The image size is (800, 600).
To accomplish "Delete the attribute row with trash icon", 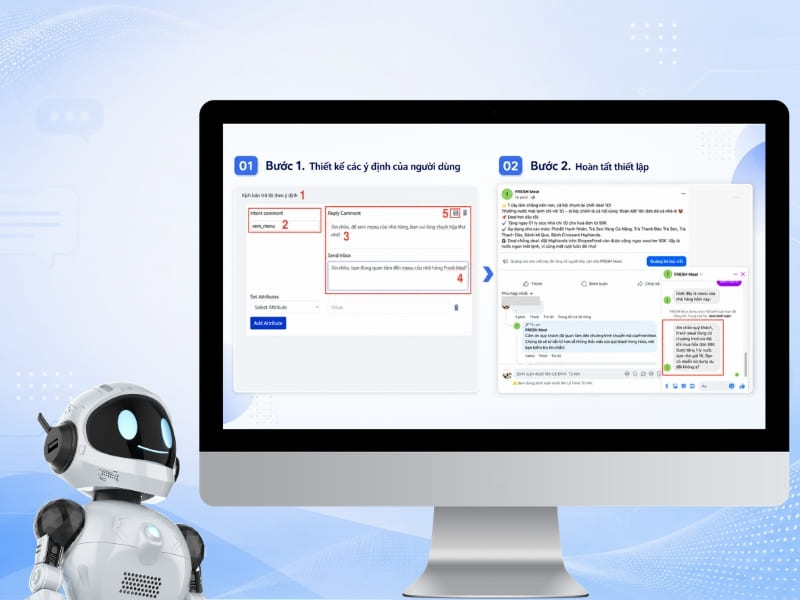I will (456, 307).
